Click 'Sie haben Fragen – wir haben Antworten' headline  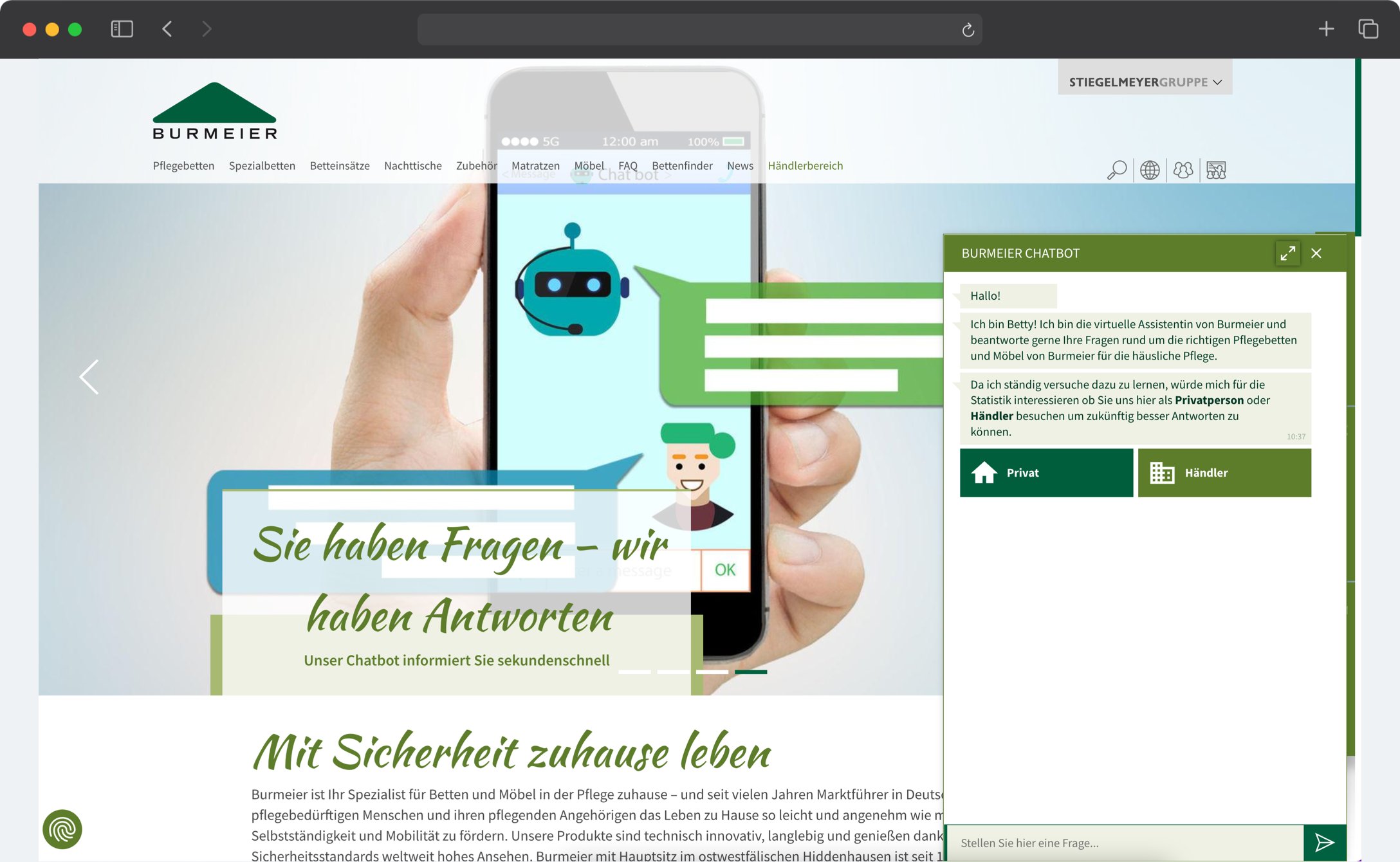[460, 579]
